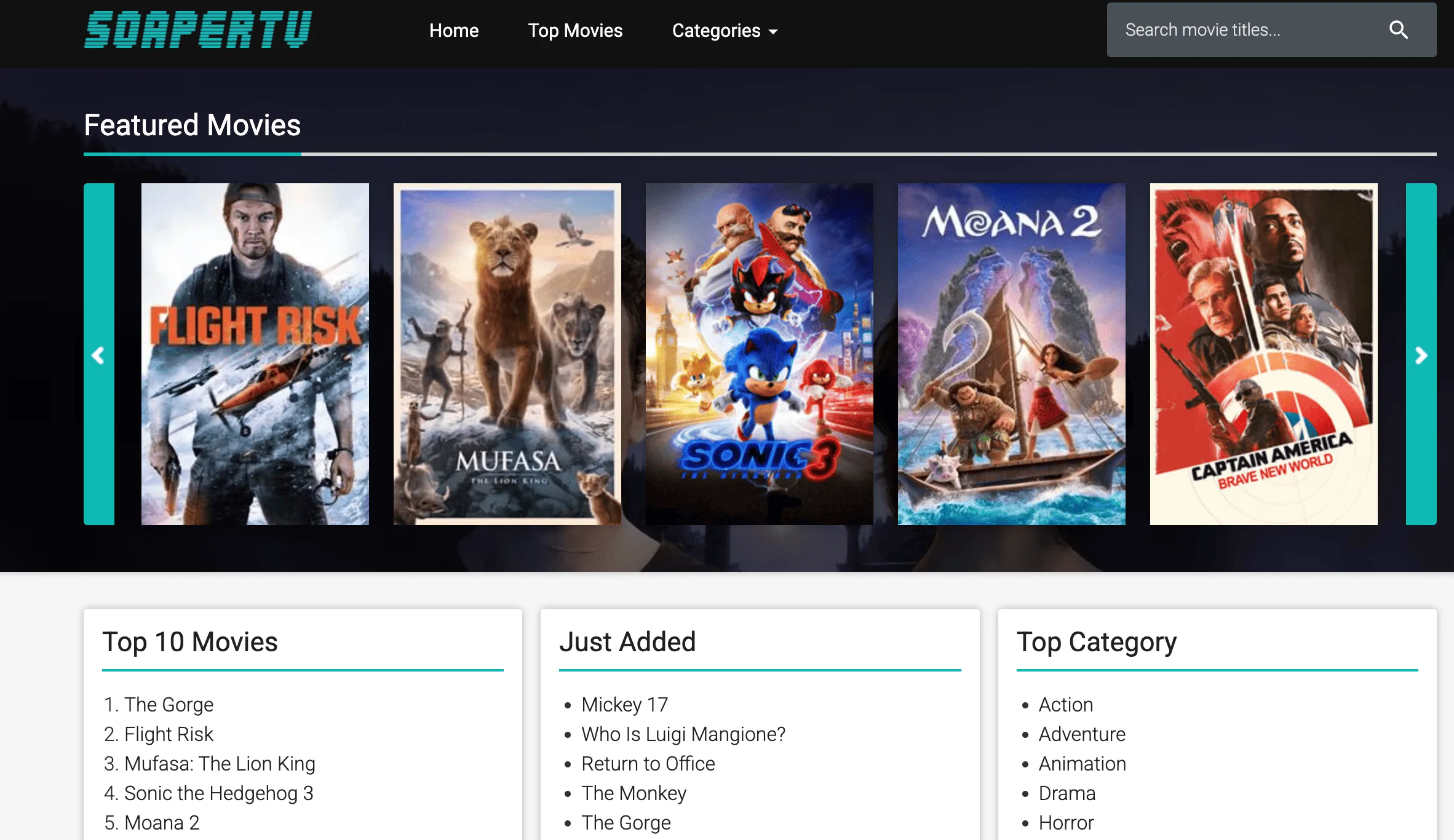This screenshot has width=1454, height=840.
Task: Open the Flight Risk poster
Action: point(255,354)
